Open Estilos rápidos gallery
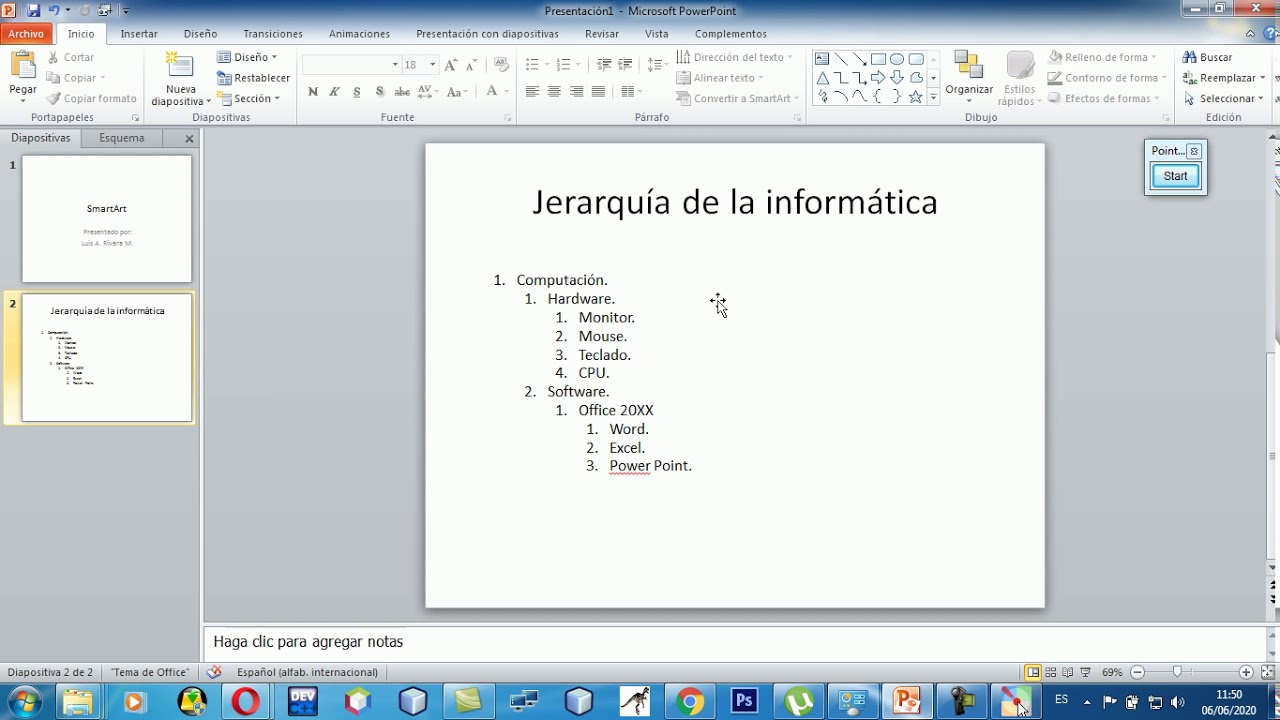Screen dimensions: 1280x720 click(1019, 78)
